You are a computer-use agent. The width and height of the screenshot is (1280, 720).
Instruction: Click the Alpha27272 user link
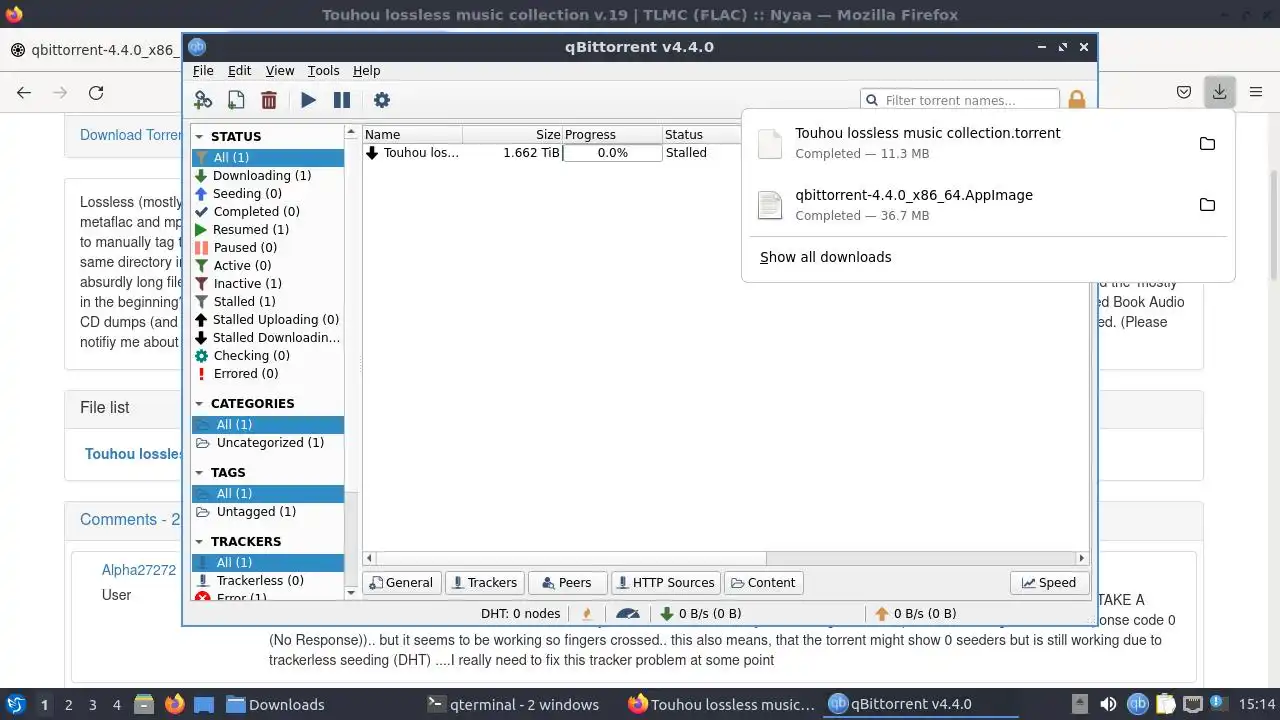click(139, 570)
